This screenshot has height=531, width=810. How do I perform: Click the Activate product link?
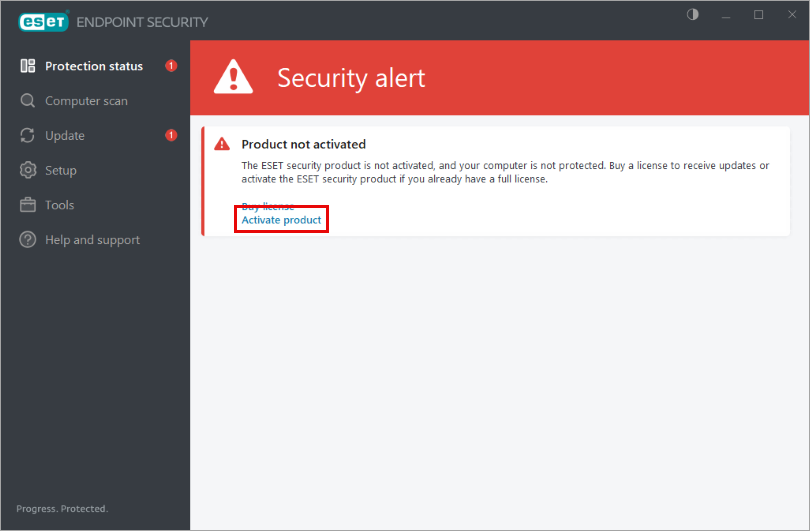click(x=281, y=220)
